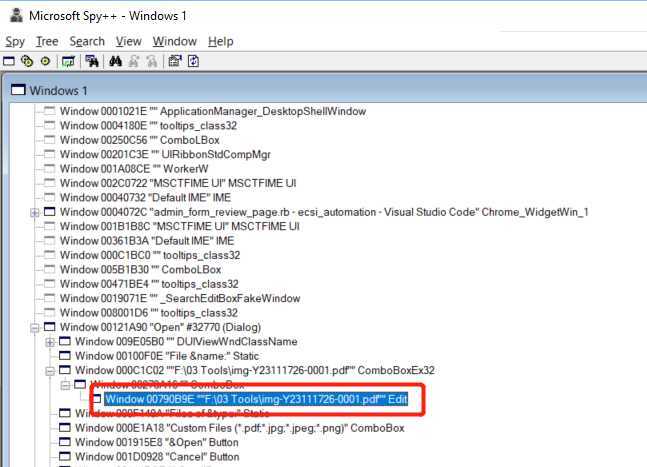Click the Windows 1 child window icon
The width and height of the screenshot is (647, 467).
[x=18, y=90]
